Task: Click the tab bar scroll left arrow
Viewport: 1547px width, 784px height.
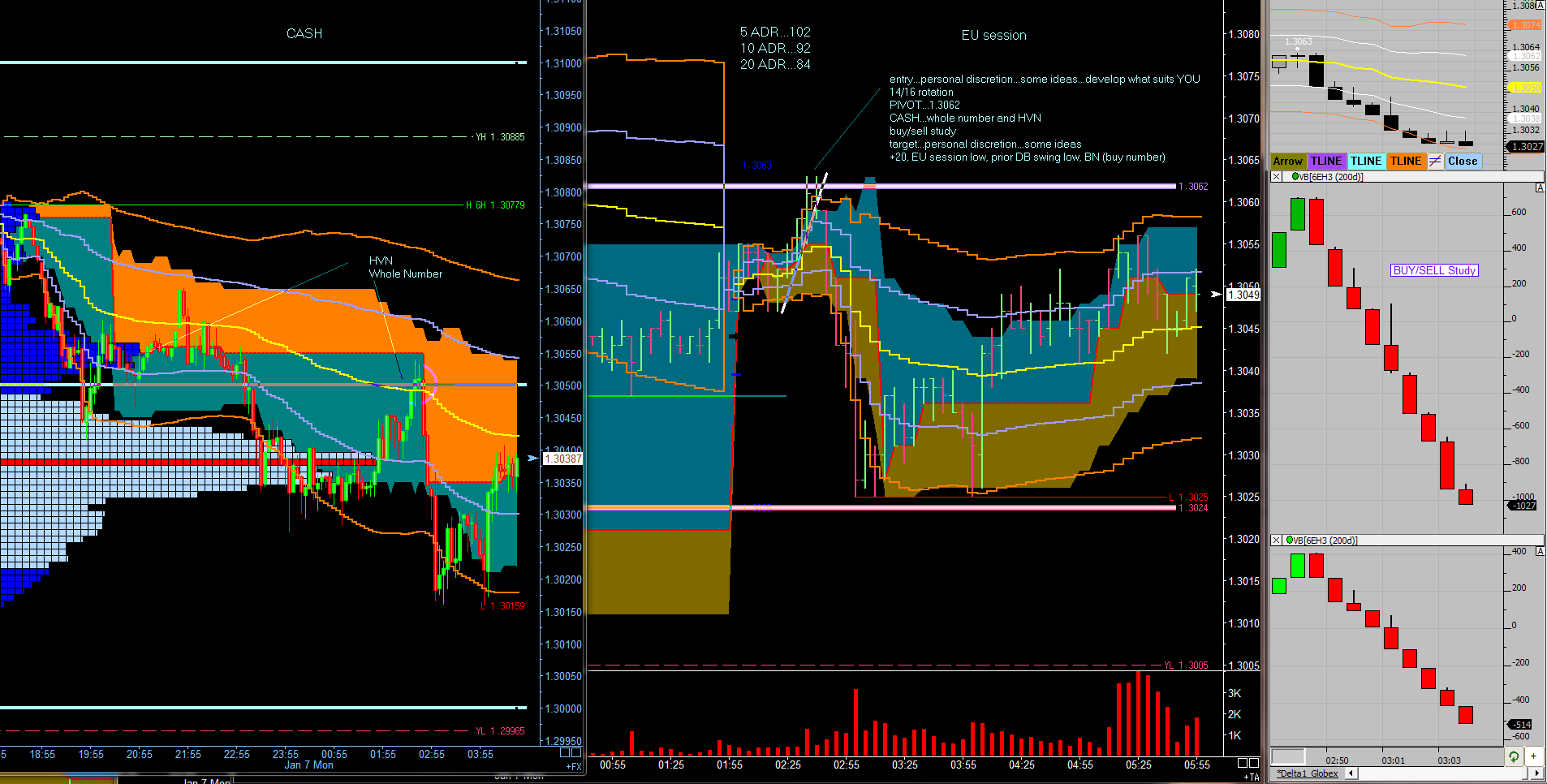Action: (x=1351, y=773)
